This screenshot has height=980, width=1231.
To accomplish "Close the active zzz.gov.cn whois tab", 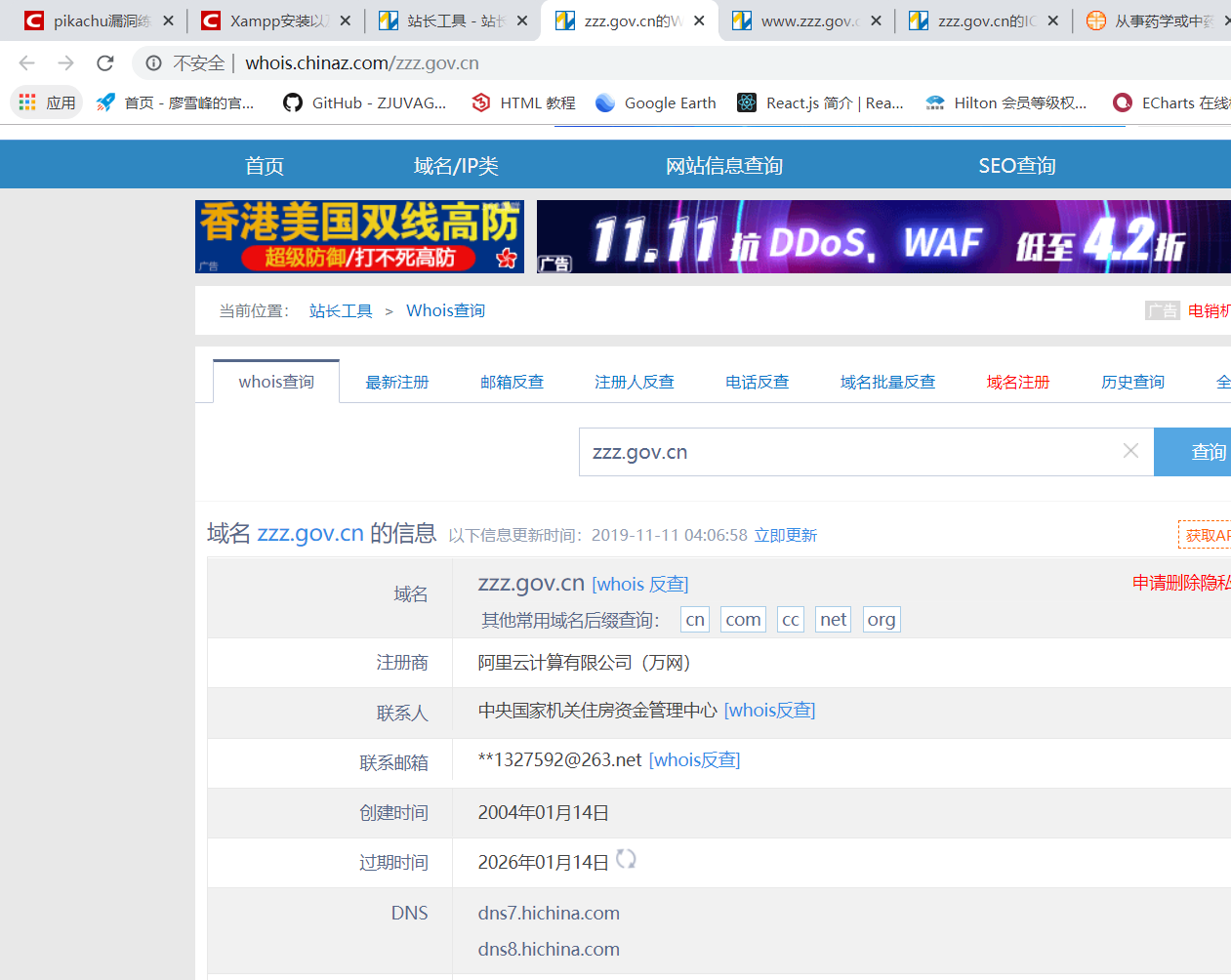I will pos(699,20).
